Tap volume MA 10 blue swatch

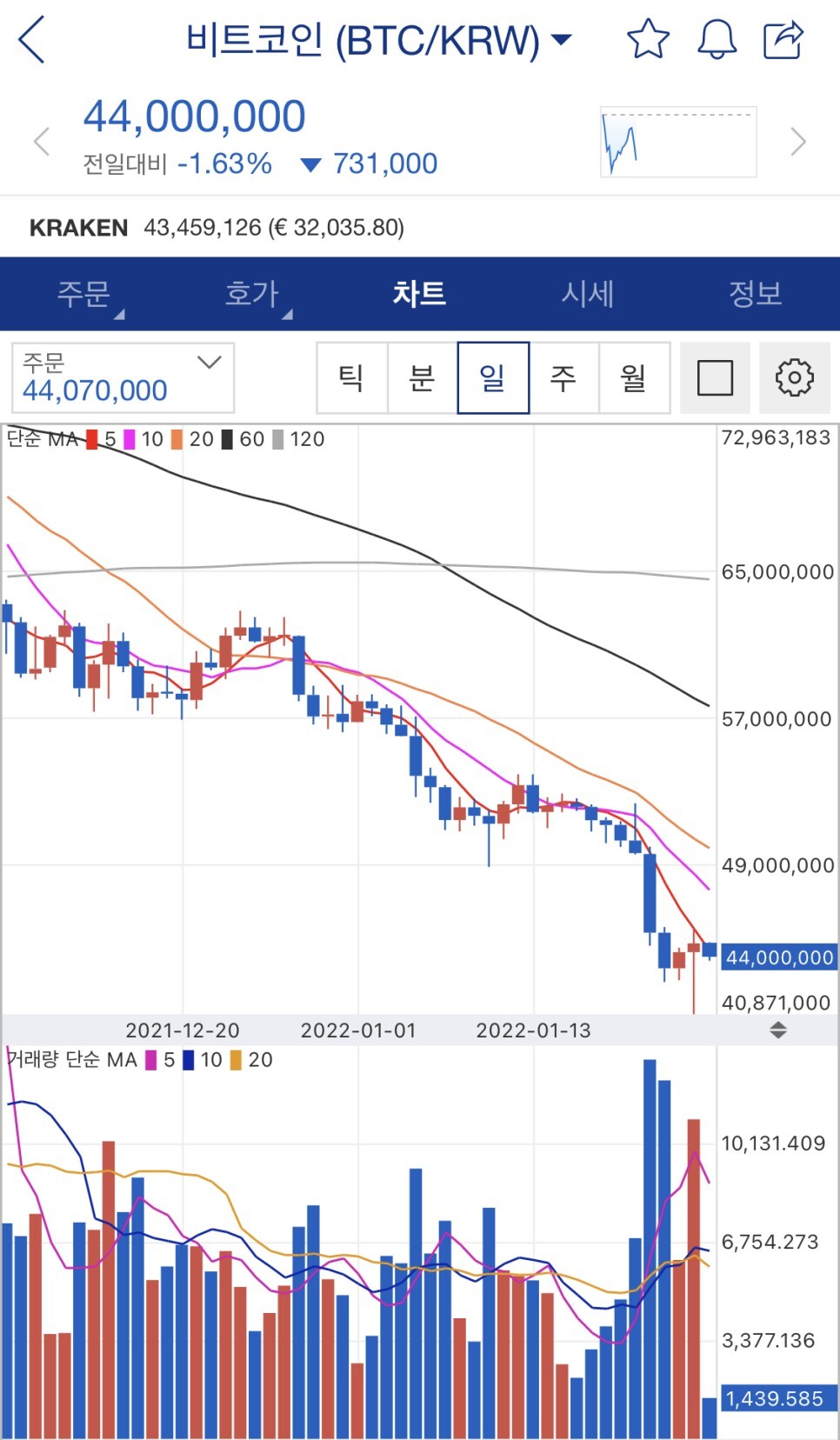pyautogui.click(x=188, y=1060)
